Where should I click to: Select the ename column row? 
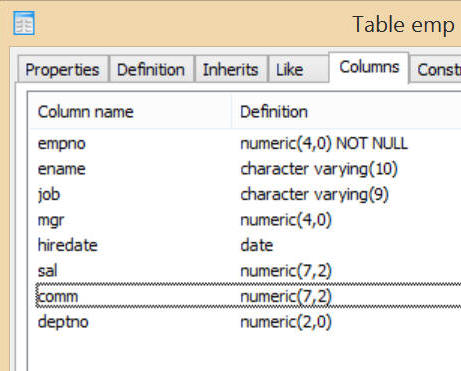(x=245, y=169)
